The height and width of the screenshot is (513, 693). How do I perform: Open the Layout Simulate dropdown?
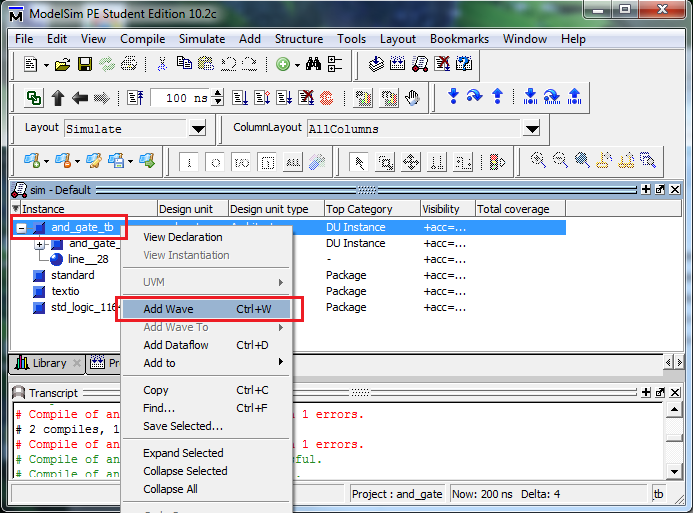(x=198, y=129)
